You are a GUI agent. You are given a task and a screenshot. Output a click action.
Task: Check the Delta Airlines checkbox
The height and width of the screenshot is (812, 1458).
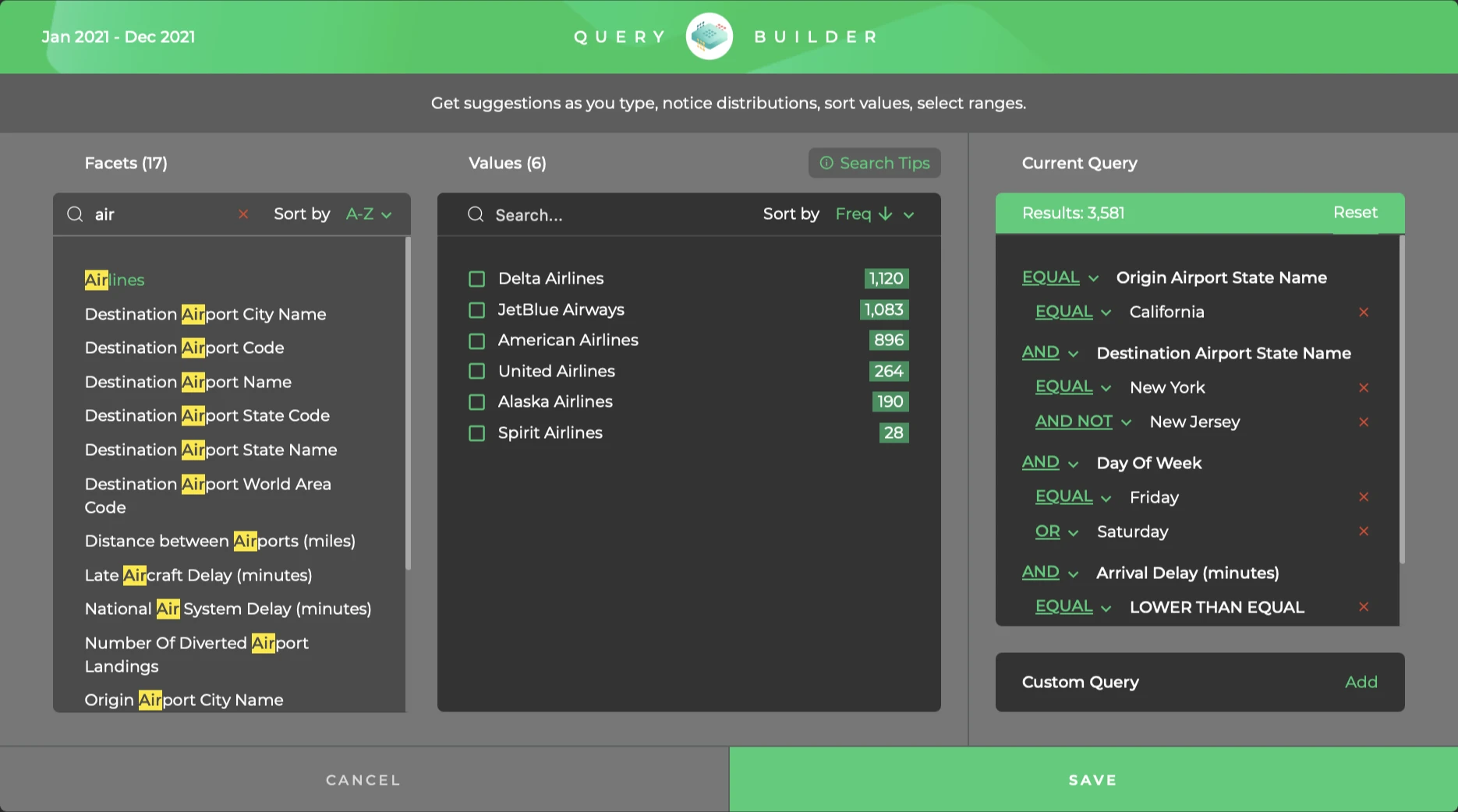click(x=476, y=279)
